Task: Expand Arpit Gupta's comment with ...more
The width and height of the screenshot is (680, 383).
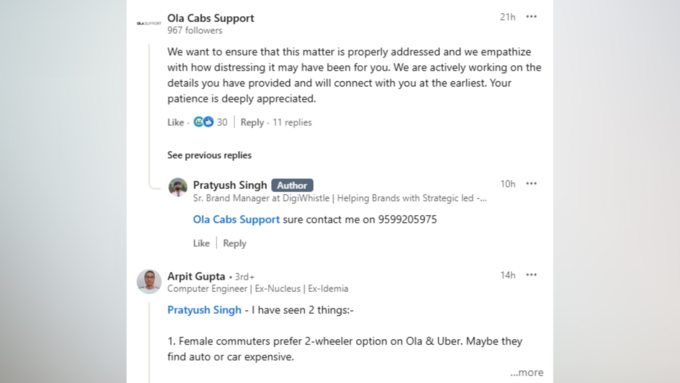Action: tap(527, 373)
